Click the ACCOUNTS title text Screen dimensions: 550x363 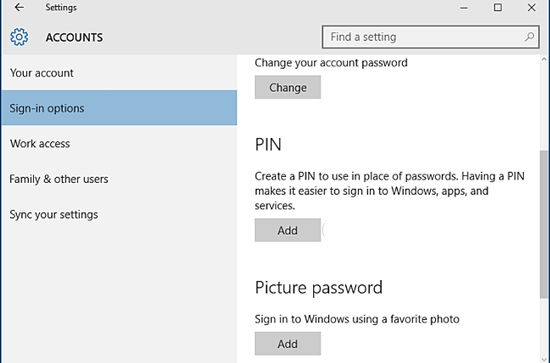[x=74, y=37]
